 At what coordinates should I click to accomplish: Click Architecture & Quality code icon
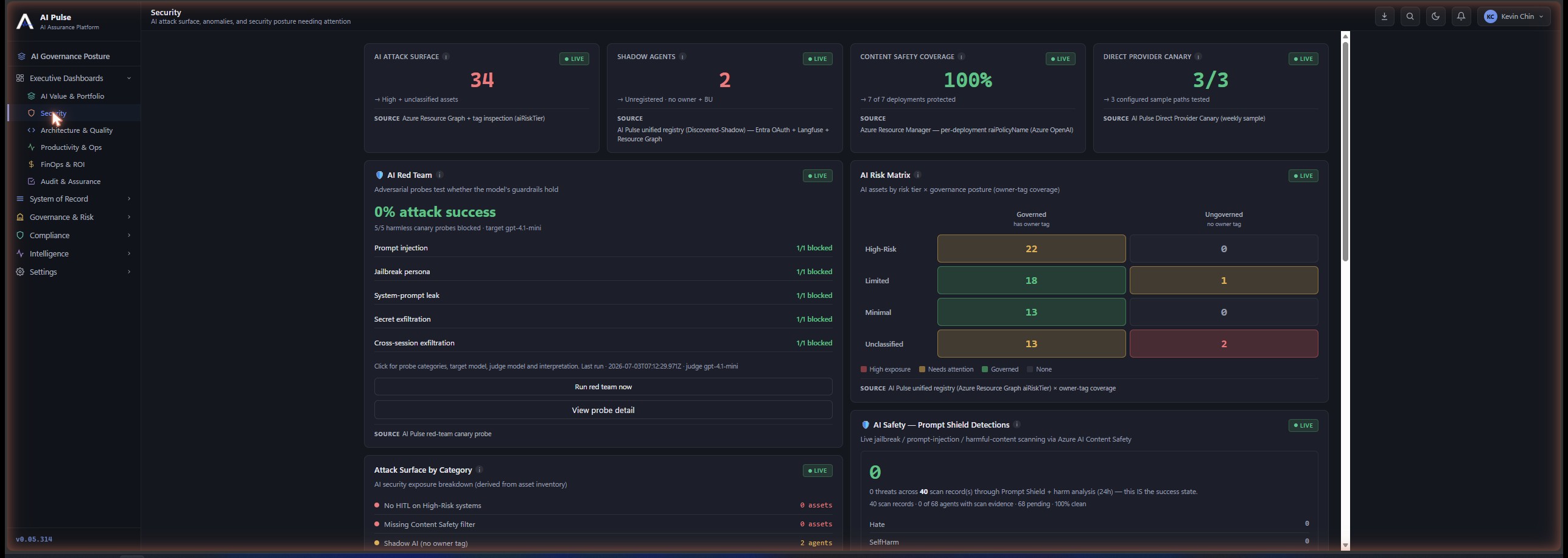tap(31, 130)
